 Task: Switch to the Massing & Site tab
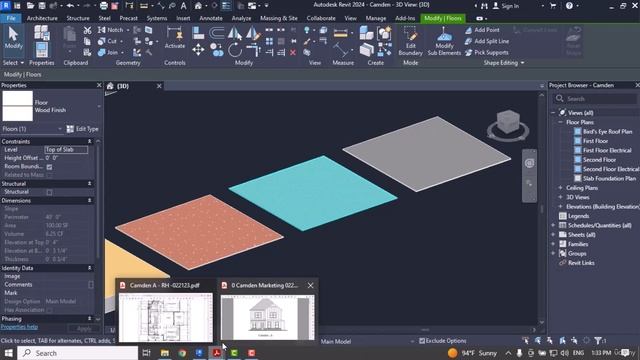pos(279,18)
